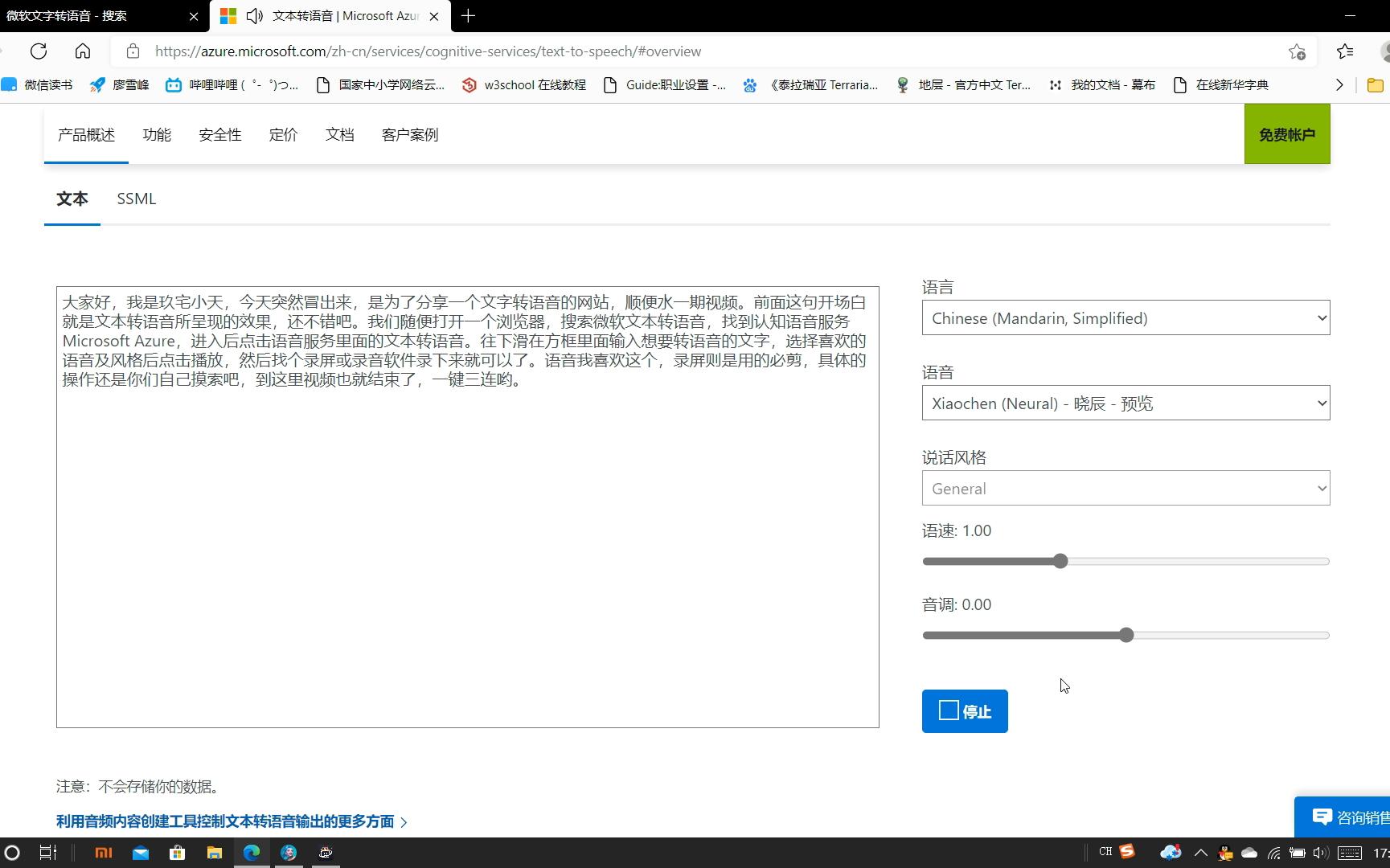Go to the browser home page
This screenshot has height=868, width=1390.
[83, 51]
